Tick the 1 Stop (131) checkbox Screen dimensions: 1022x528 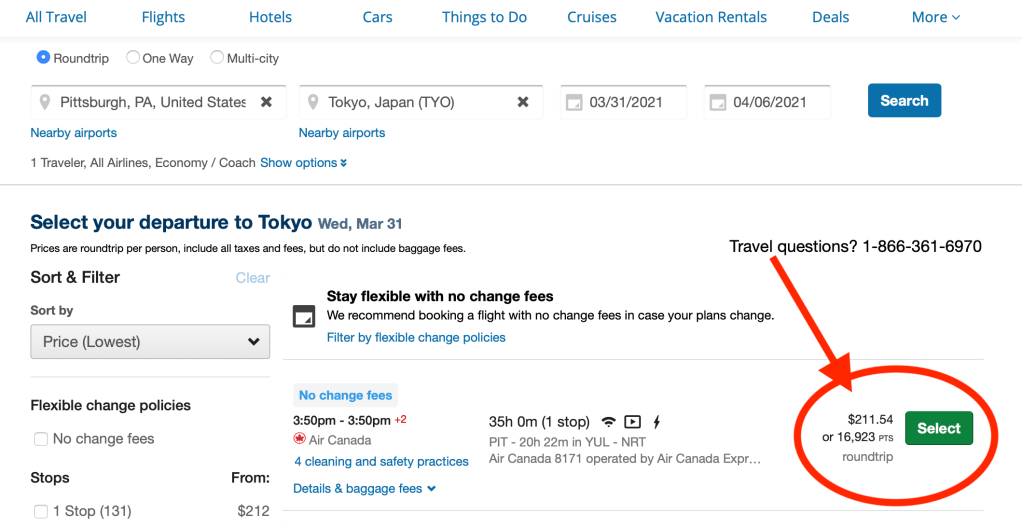pos(41,512)
